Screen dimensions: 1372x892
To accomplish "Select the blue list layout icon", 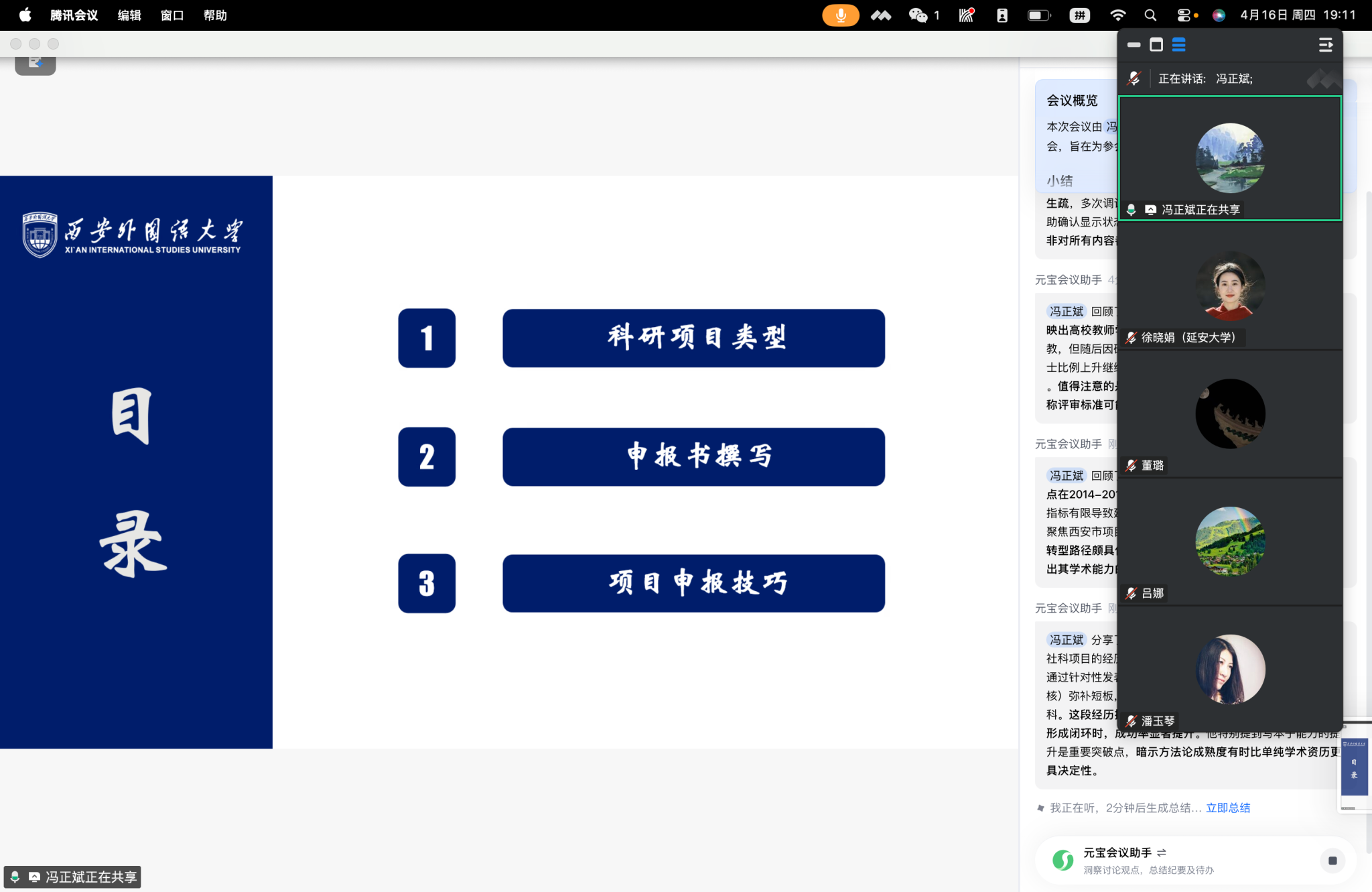I will tap(1178, 45).
